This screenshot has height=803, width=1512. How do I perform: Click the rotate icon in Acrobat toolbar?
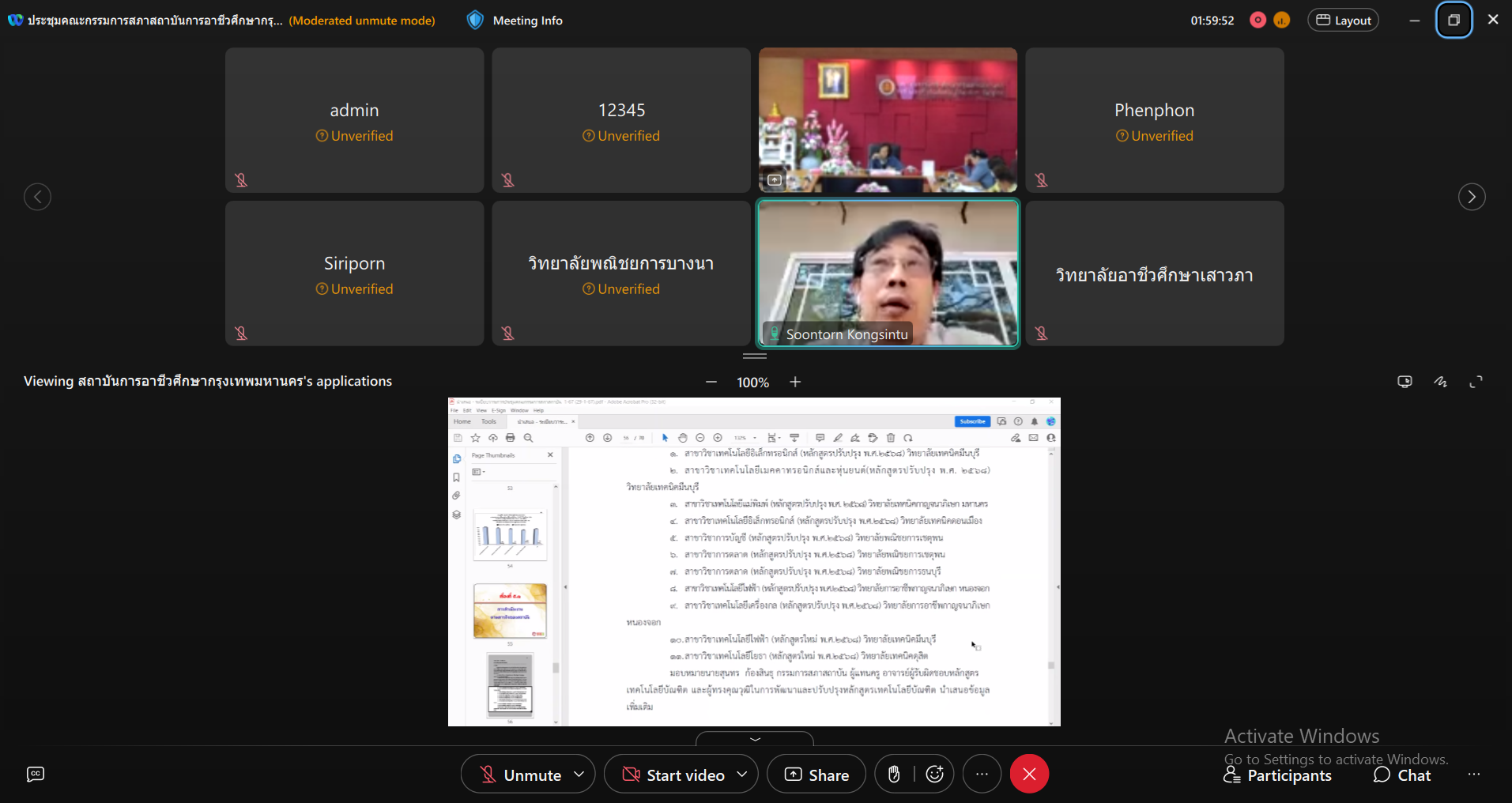[908, 438]
